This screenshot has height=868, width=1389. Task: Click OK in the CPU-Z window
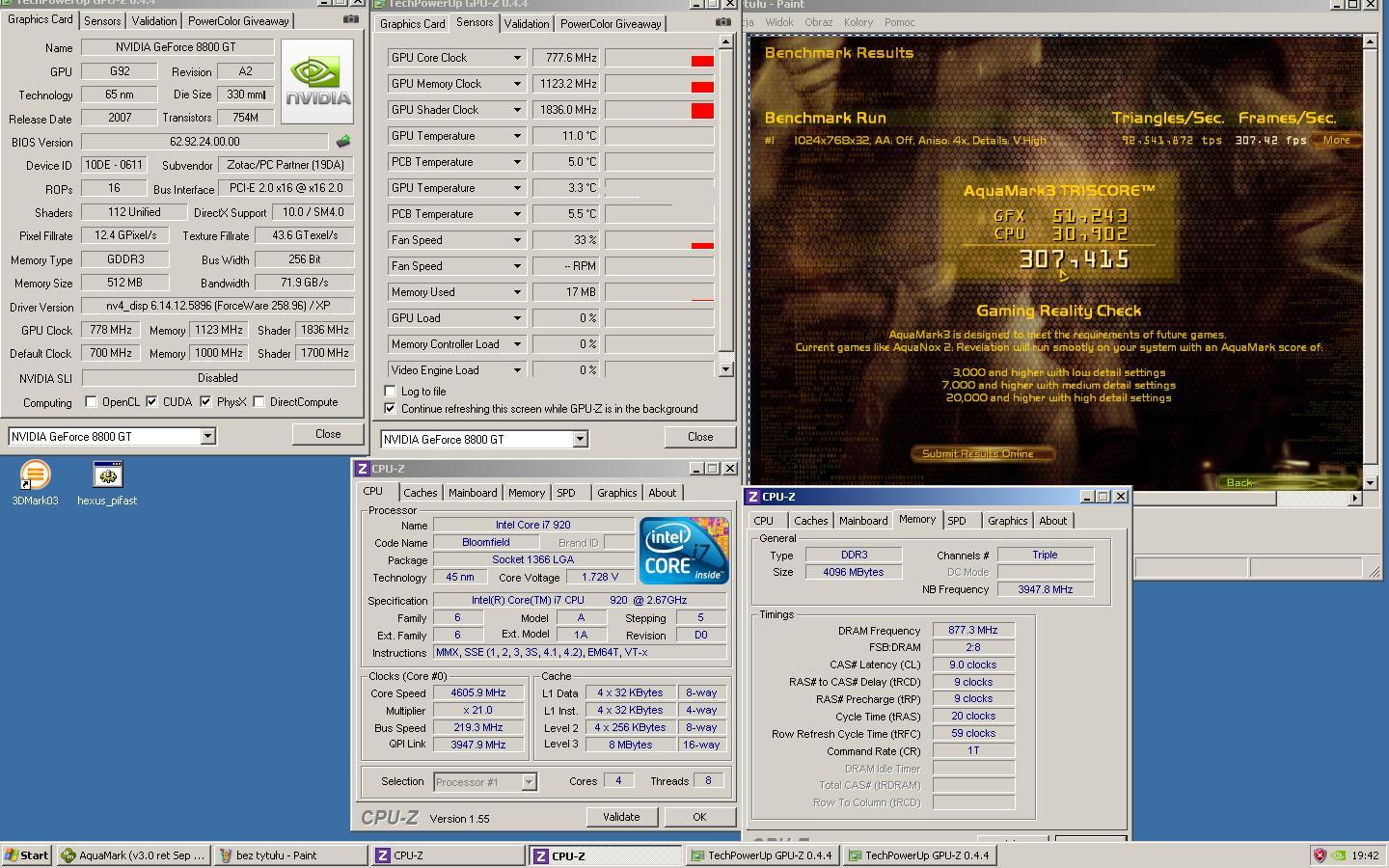699,817
